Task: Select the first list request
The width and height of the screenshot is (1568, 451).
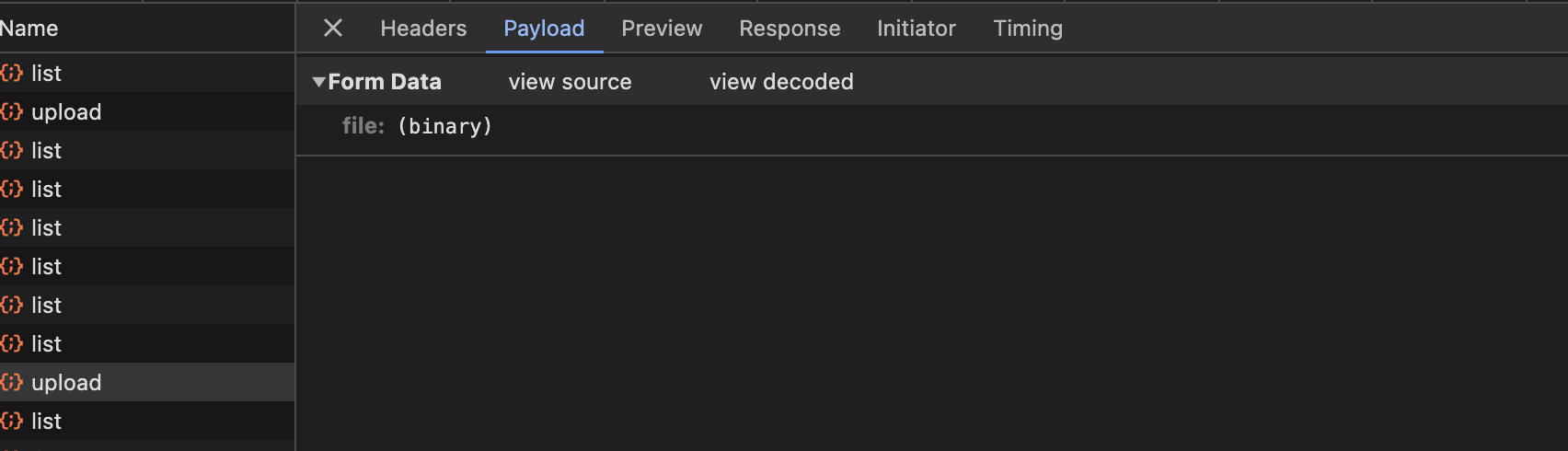Action: tap(46, 73)
